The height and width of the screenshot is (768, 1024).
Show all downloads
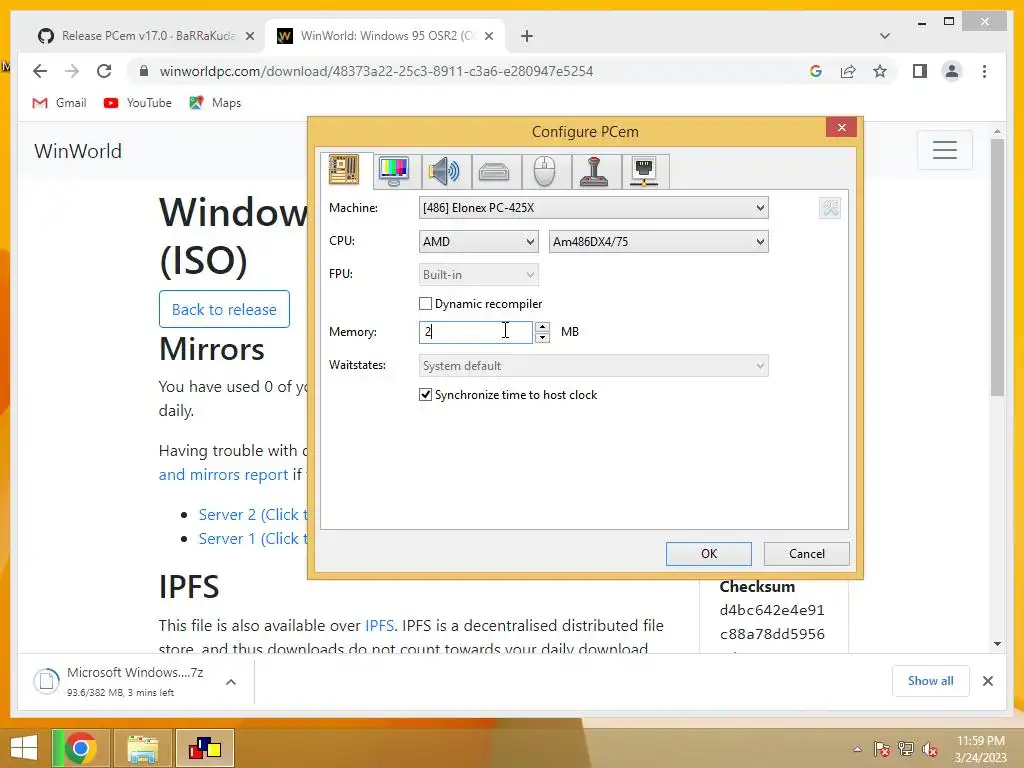930,681
